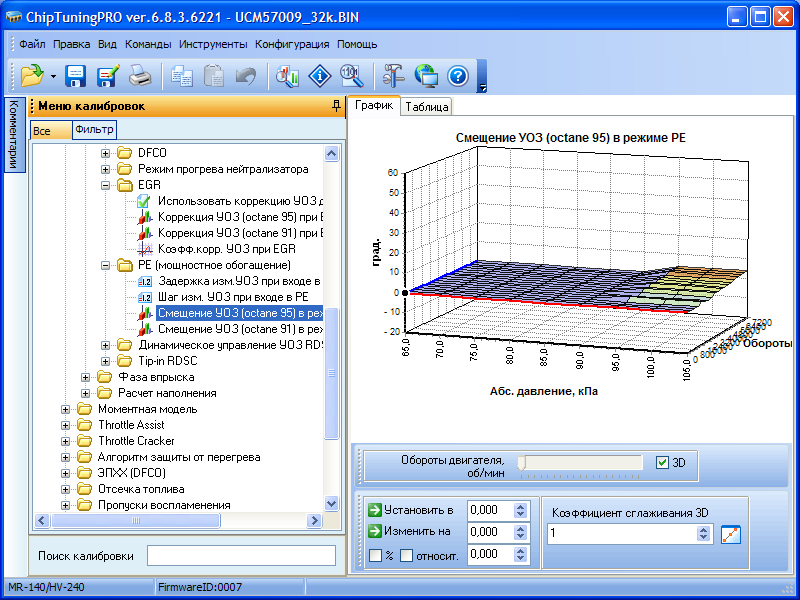Viewport: 800px width, 600px height.
Task: Tick the относит. checkbox
Action: click(406, 555)
